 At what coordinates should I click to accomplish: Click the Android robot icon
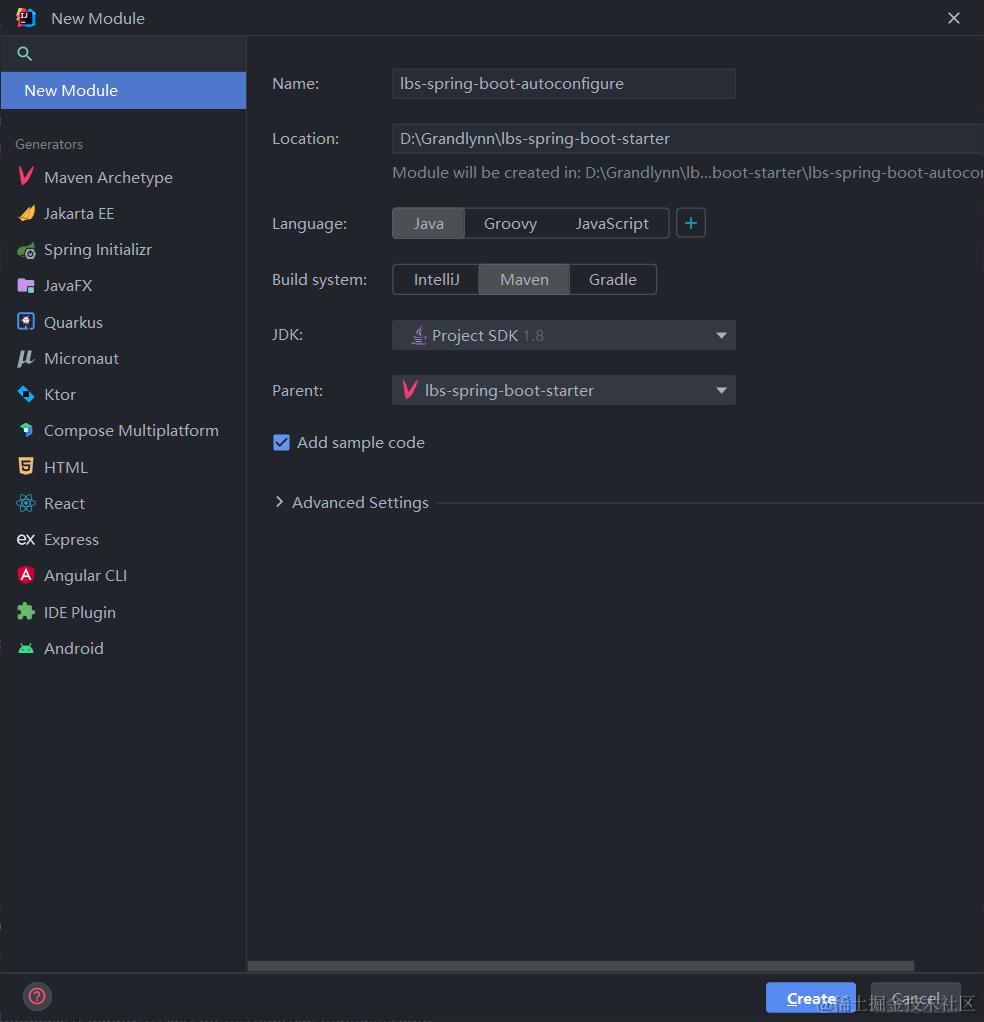[26, 648]
